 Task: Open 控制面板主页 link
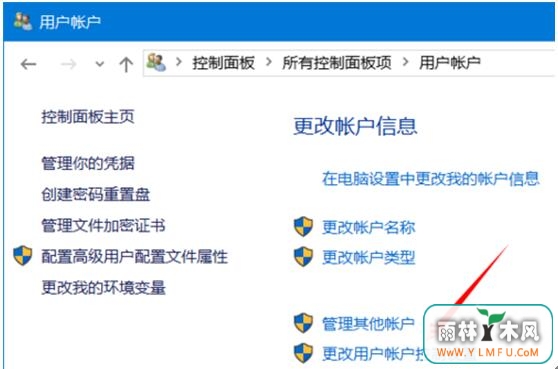(88, 117)
